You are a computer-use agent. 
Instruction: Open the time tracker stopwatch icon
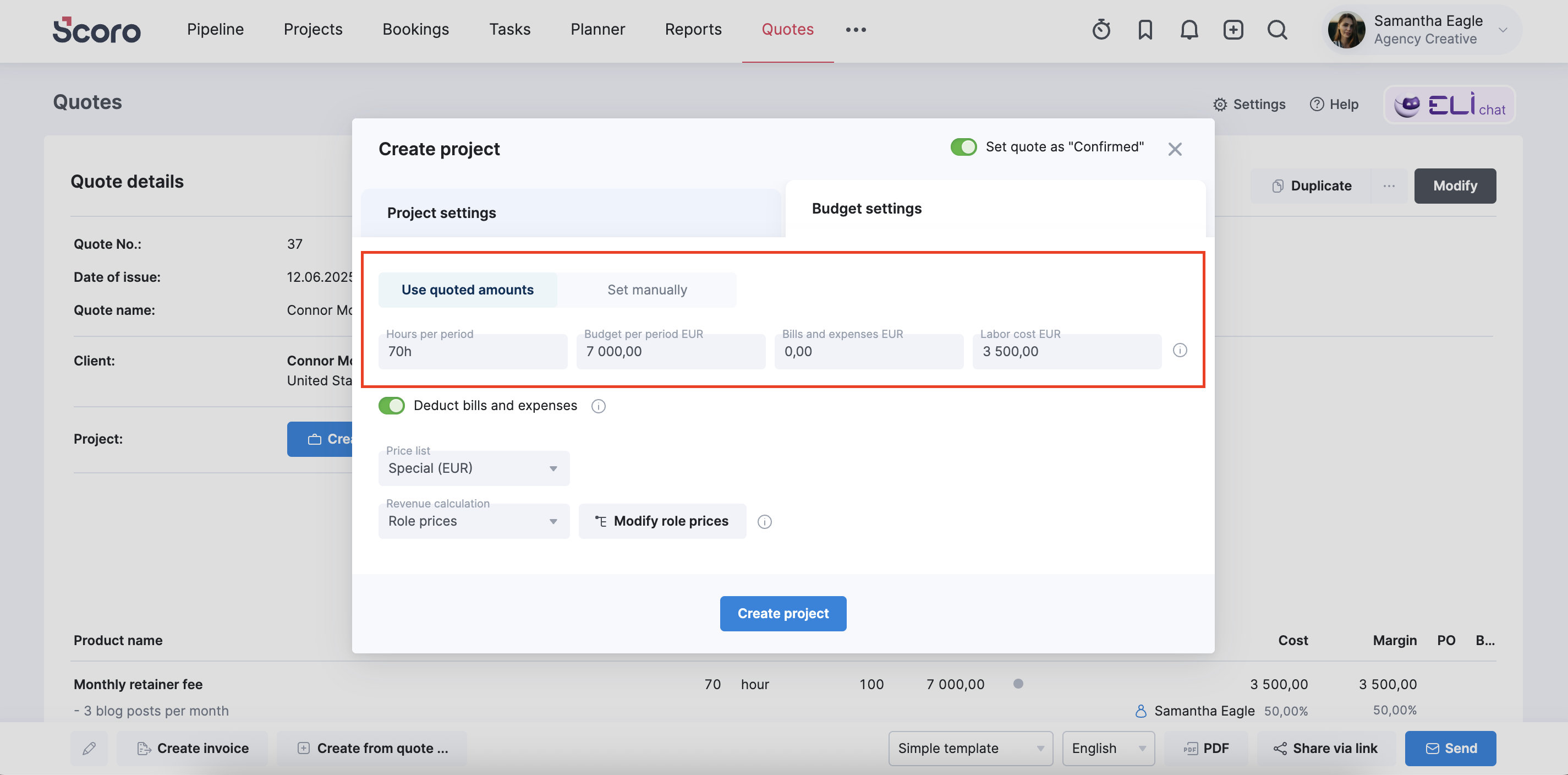pyautogui.click(x=1101, y=29)
